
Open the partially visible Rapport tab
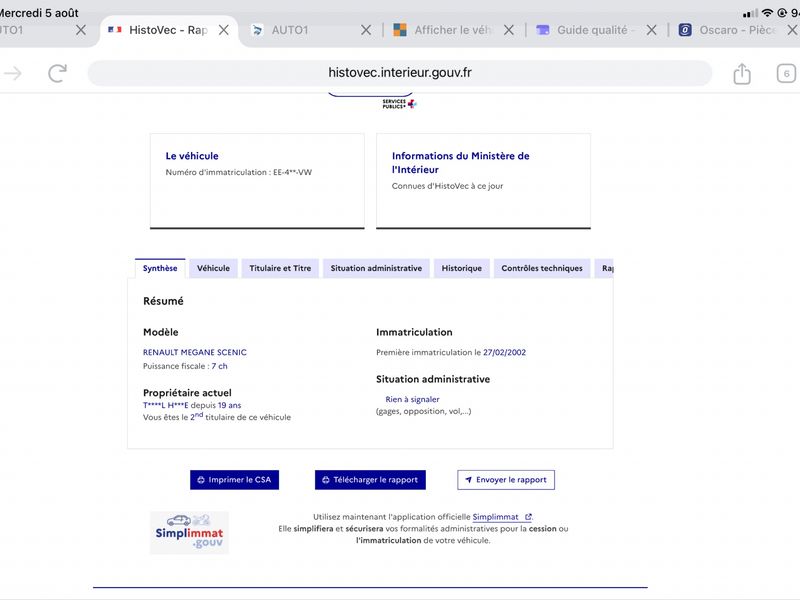point(605,268)
